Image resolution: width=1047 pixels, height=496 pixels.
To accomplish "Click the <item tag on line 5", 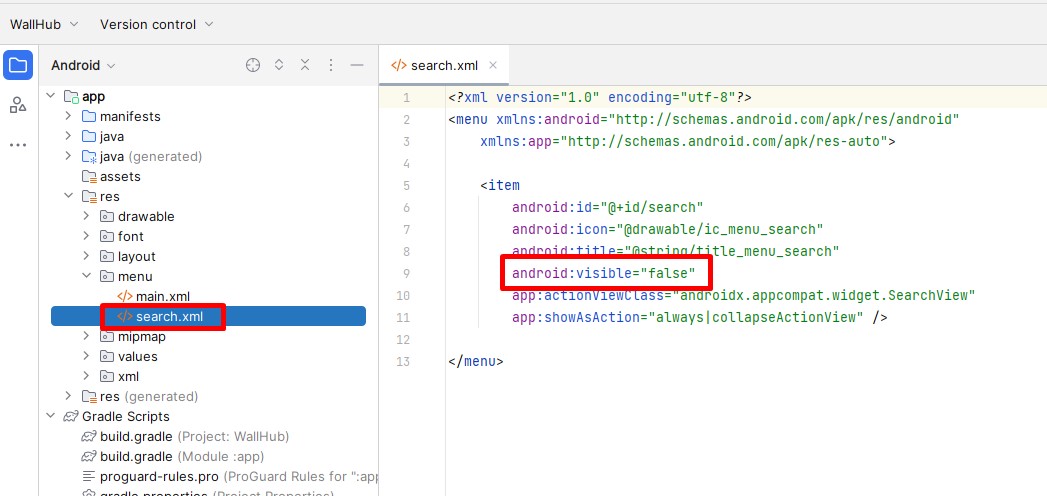I will point(499,185).
